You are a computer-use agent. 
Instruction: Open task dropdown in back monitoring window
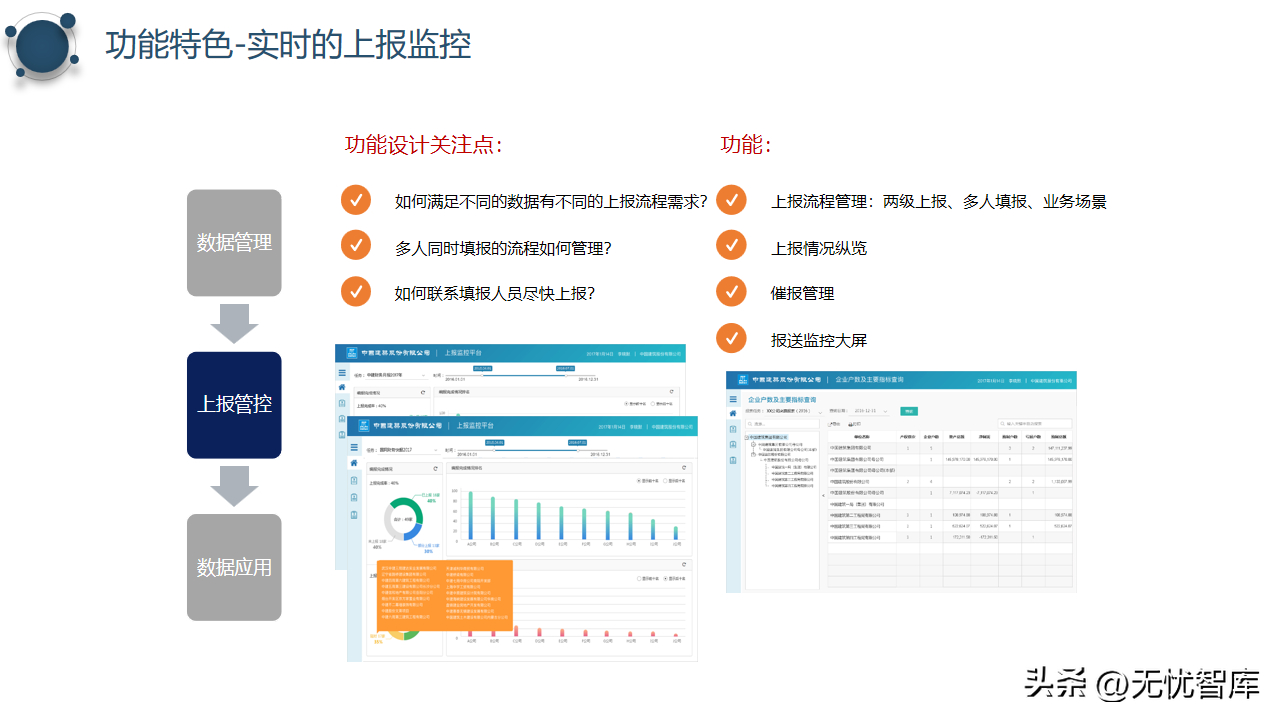(x=397, y=374)
